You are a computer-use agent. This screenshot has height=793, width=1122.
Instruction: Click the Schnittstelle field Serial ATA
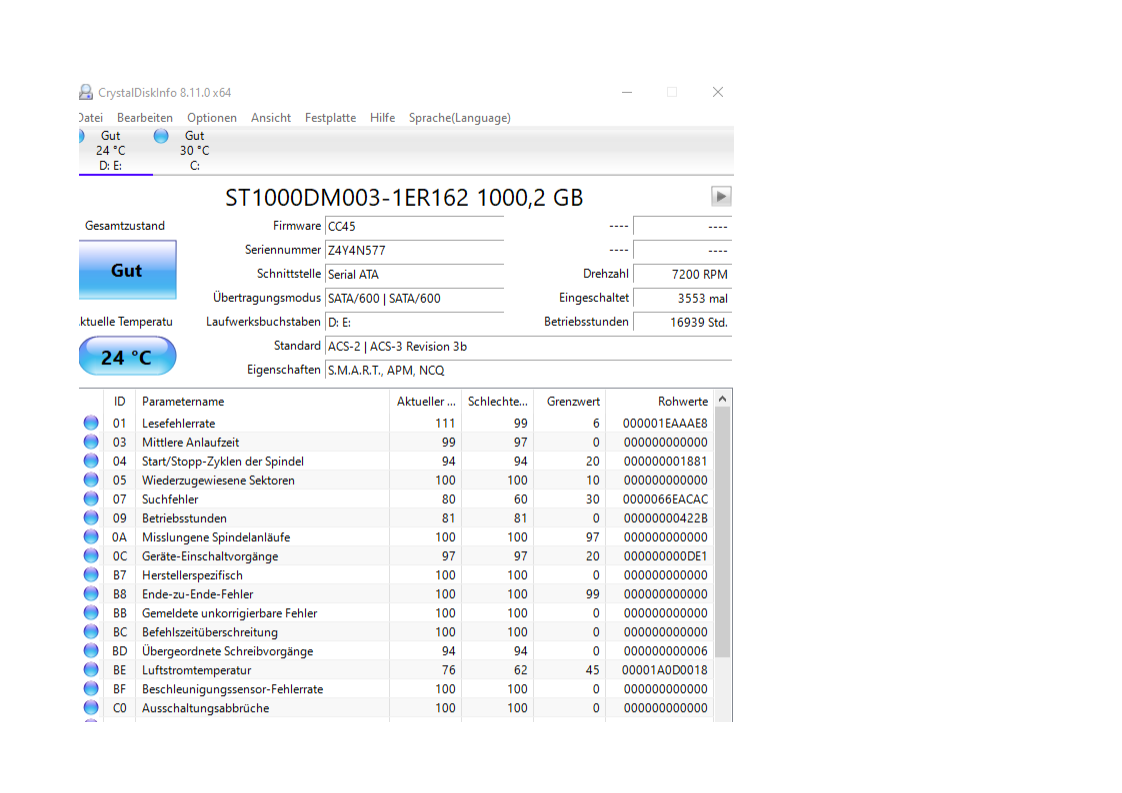pyautogui.click(x=414, y=274)
